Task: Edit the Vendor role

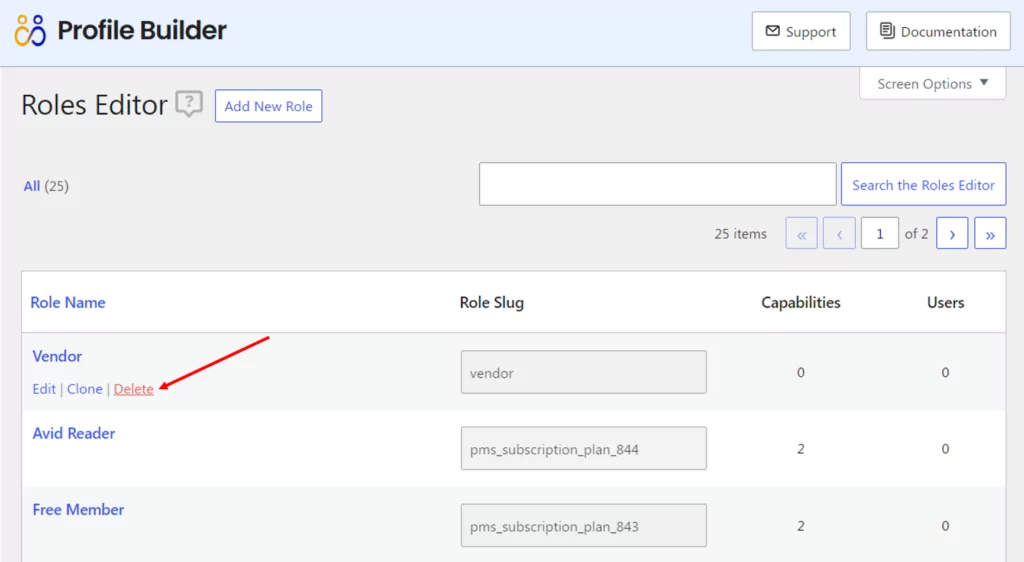Action: tap(44, 389)
